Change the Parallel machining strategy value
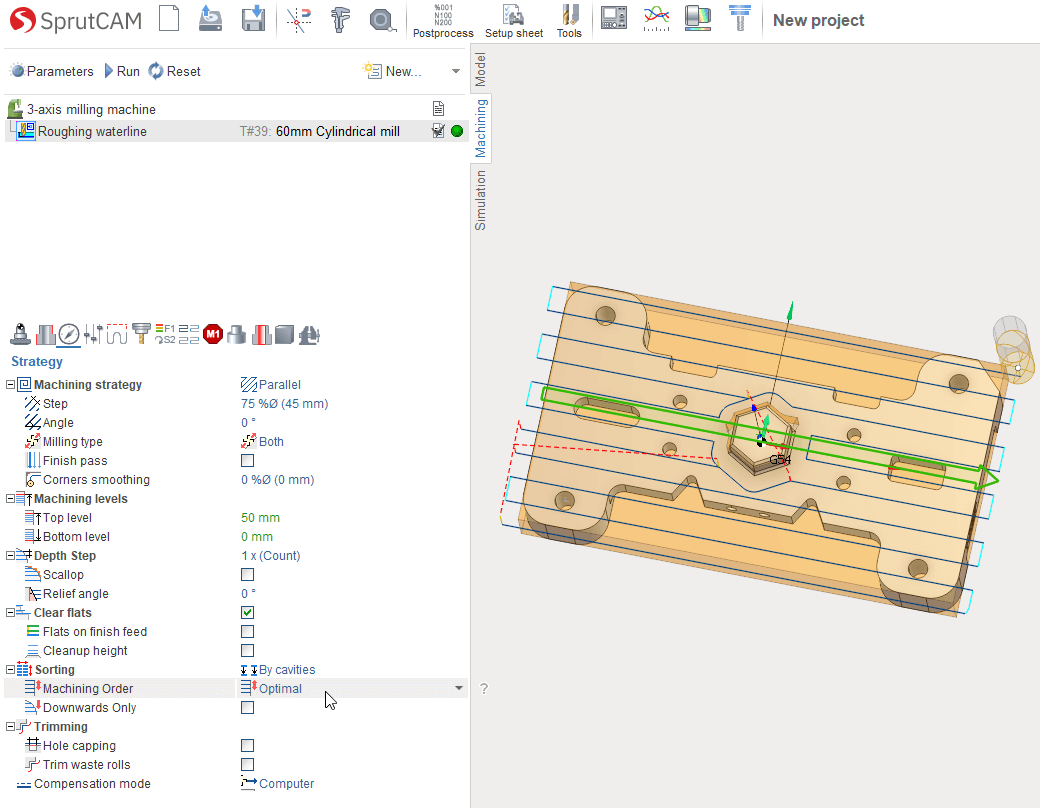This screenshot has height=808, width=1040. (271, 385)
